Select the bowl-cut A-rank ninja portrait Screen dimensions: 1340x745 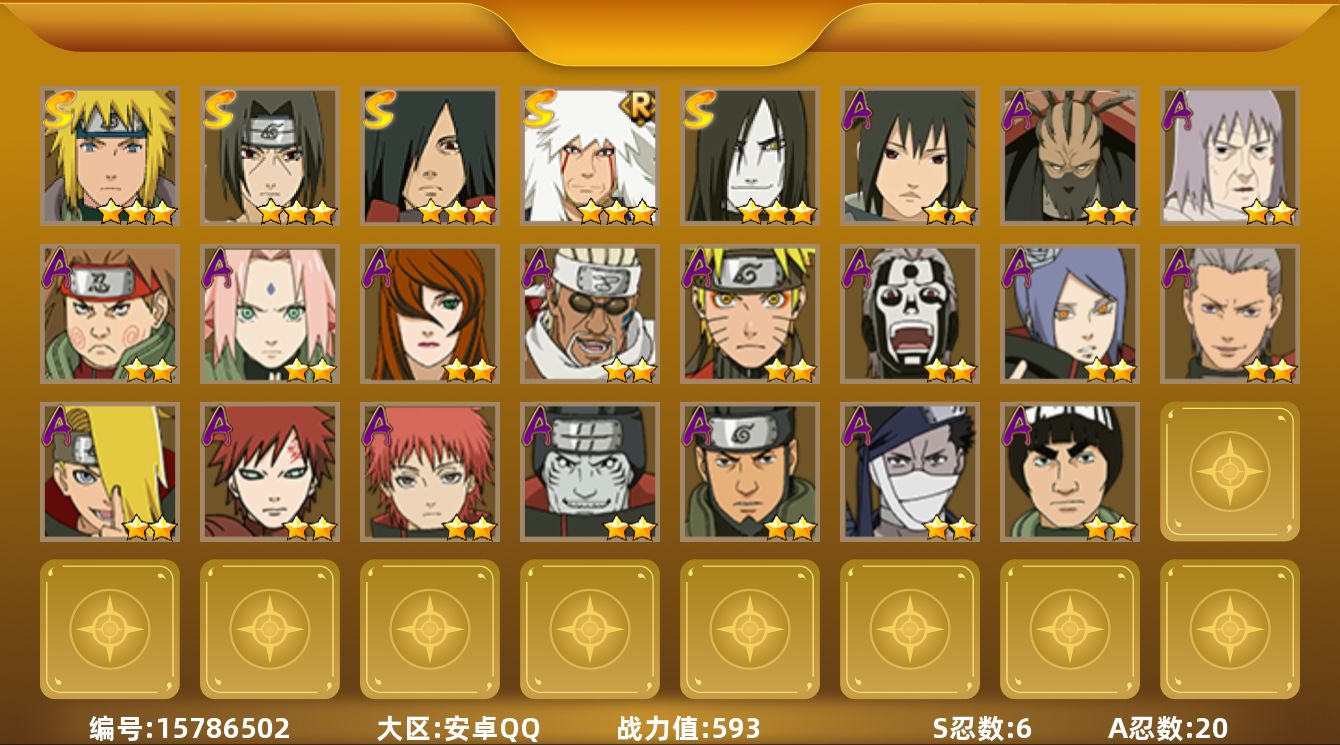coord(1069,472)
